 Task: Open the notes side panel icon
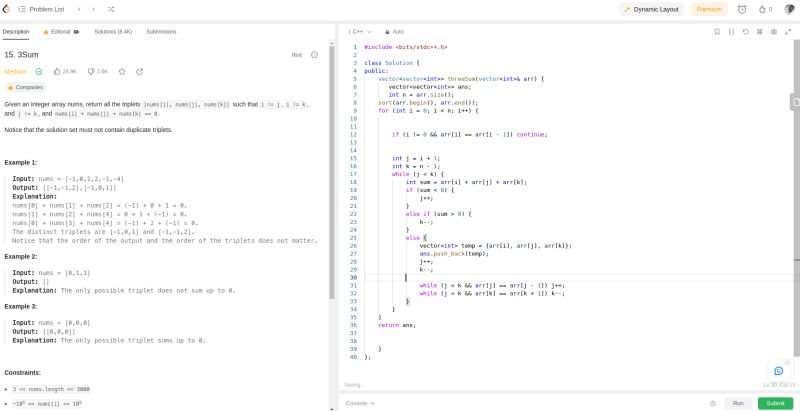click(795, 102)
